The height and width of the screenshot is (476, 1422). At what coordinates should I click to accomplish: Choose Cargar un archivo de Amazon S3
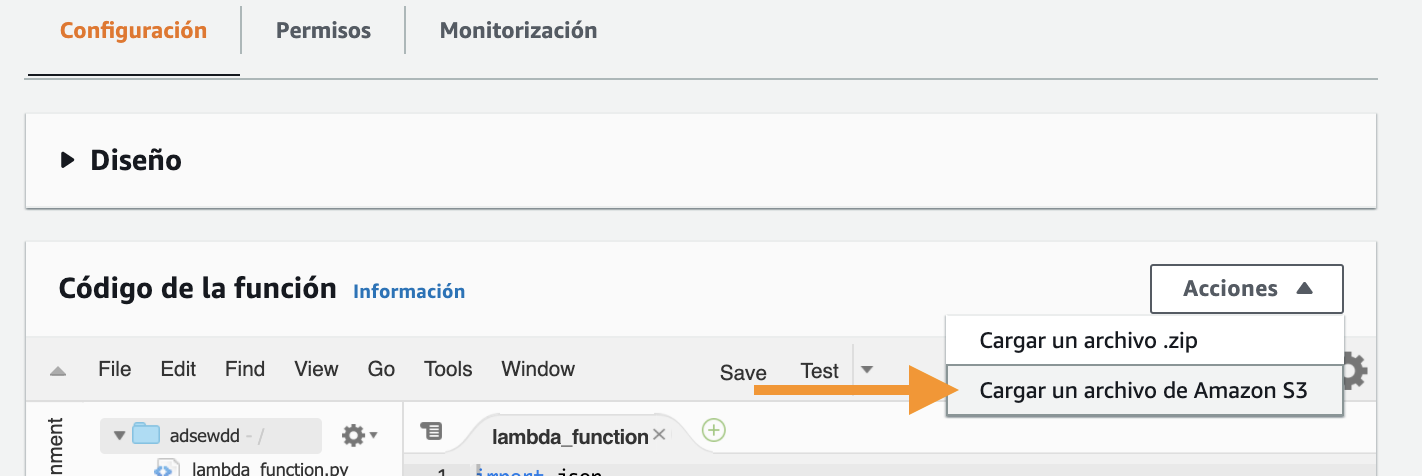coord(1145,391)
